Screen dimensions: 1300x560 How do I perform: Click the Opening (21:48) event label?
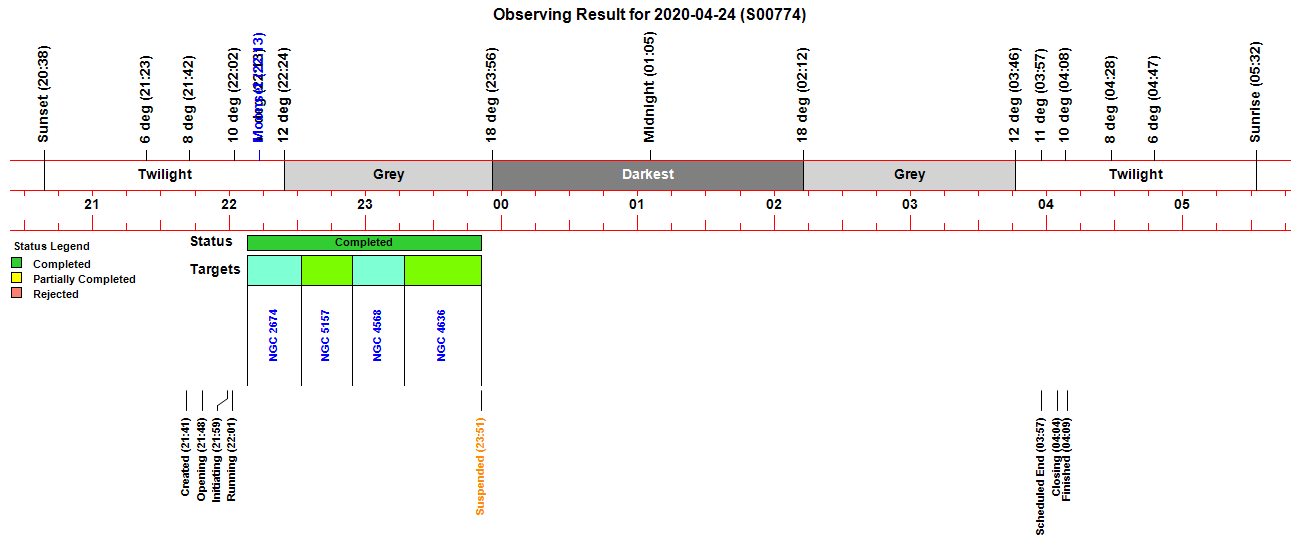[201, 458]
